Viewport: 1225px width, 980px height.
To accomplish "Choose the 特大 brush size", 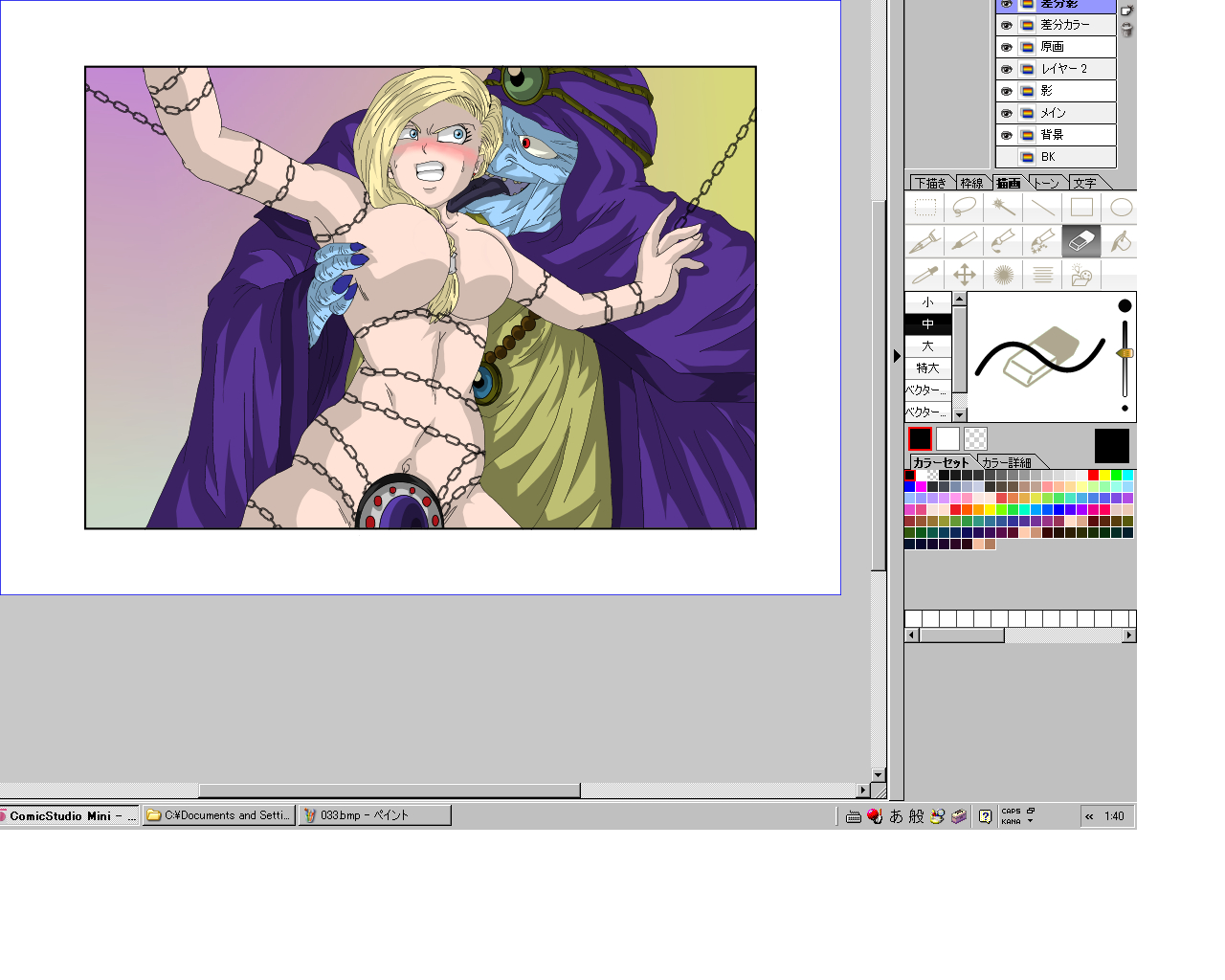I will (x=927, y=368).
